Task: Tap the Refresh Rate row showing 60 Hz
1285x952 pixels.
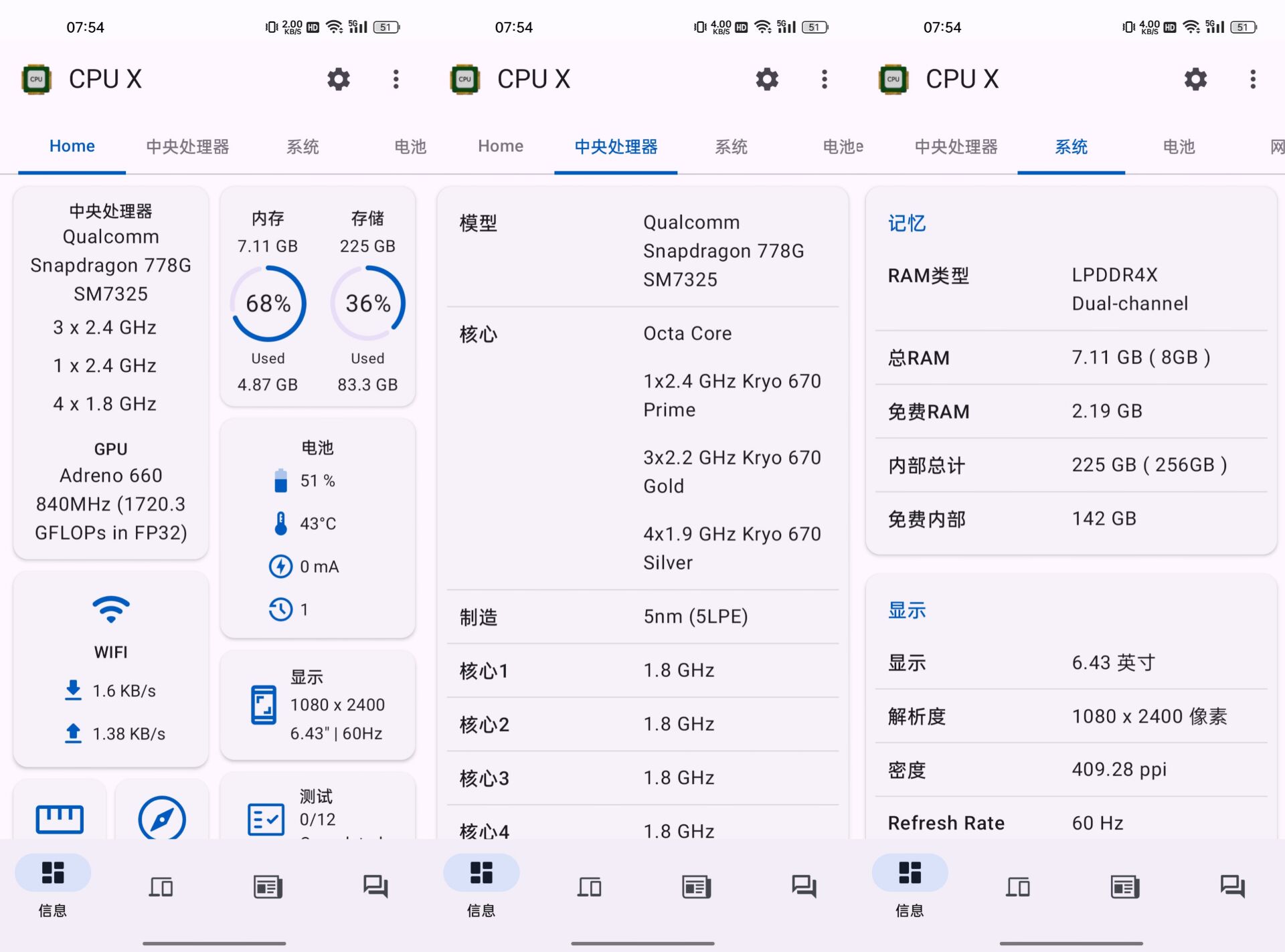Action: tap(1069, 822)
